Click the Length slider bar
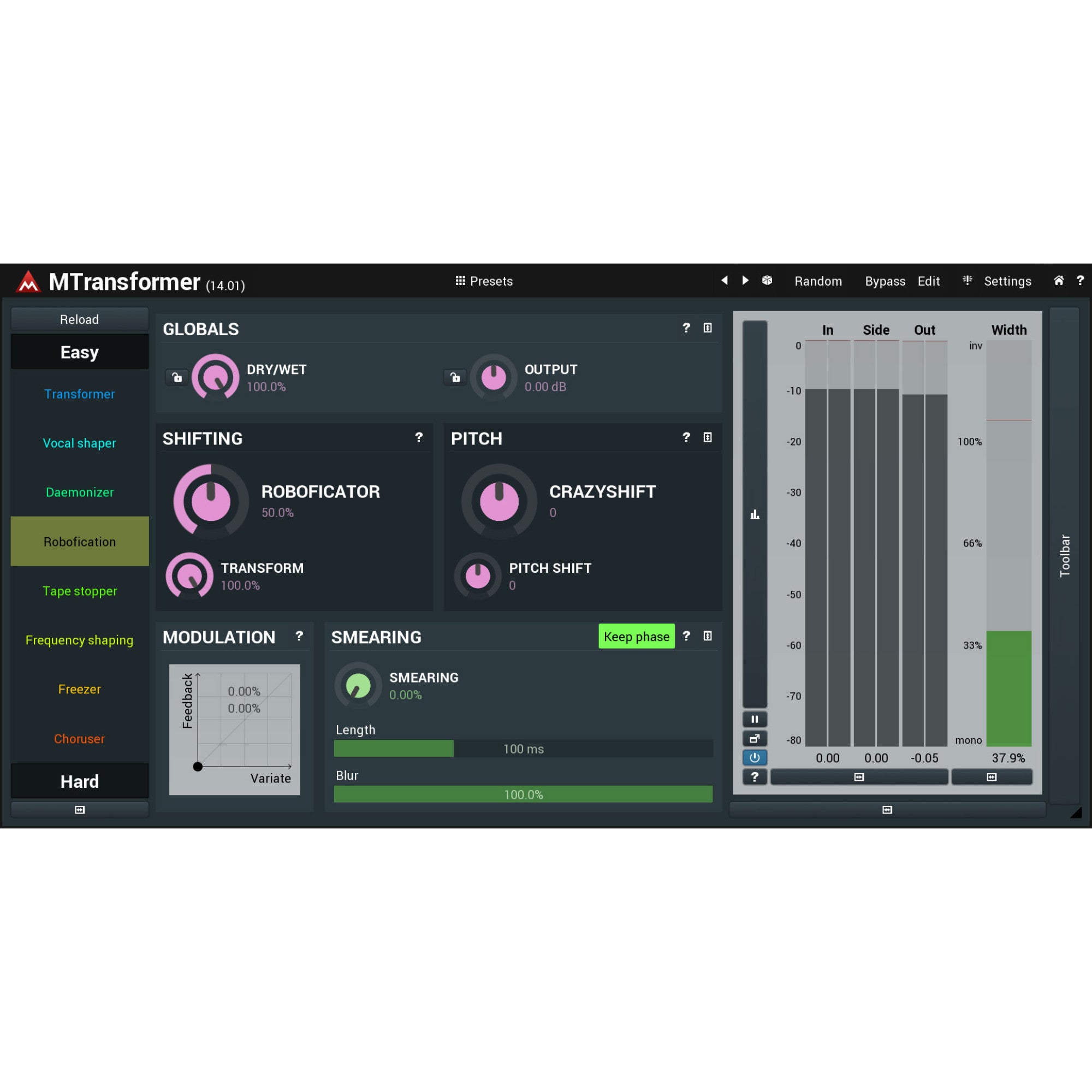 pos(524,749)
